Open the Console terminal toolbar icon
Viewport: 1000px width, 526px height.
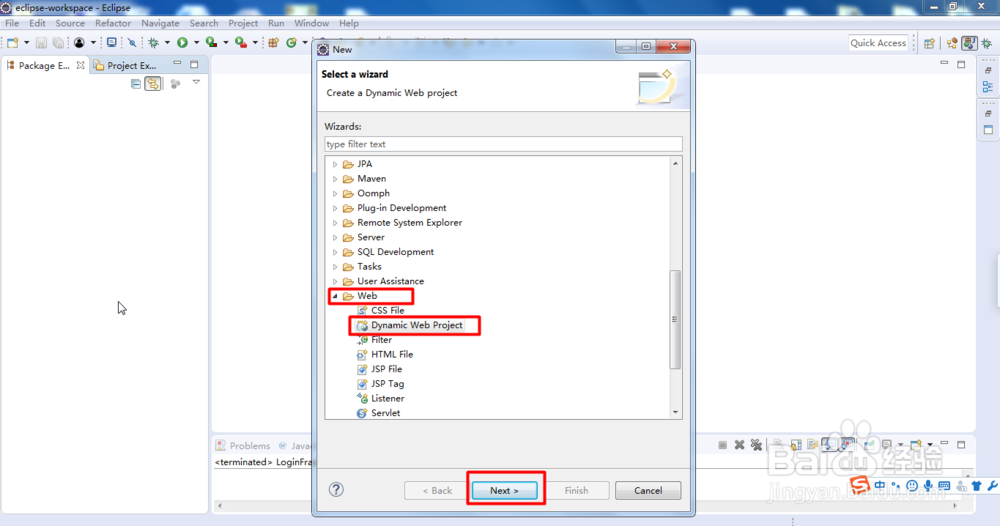(112, 43)
